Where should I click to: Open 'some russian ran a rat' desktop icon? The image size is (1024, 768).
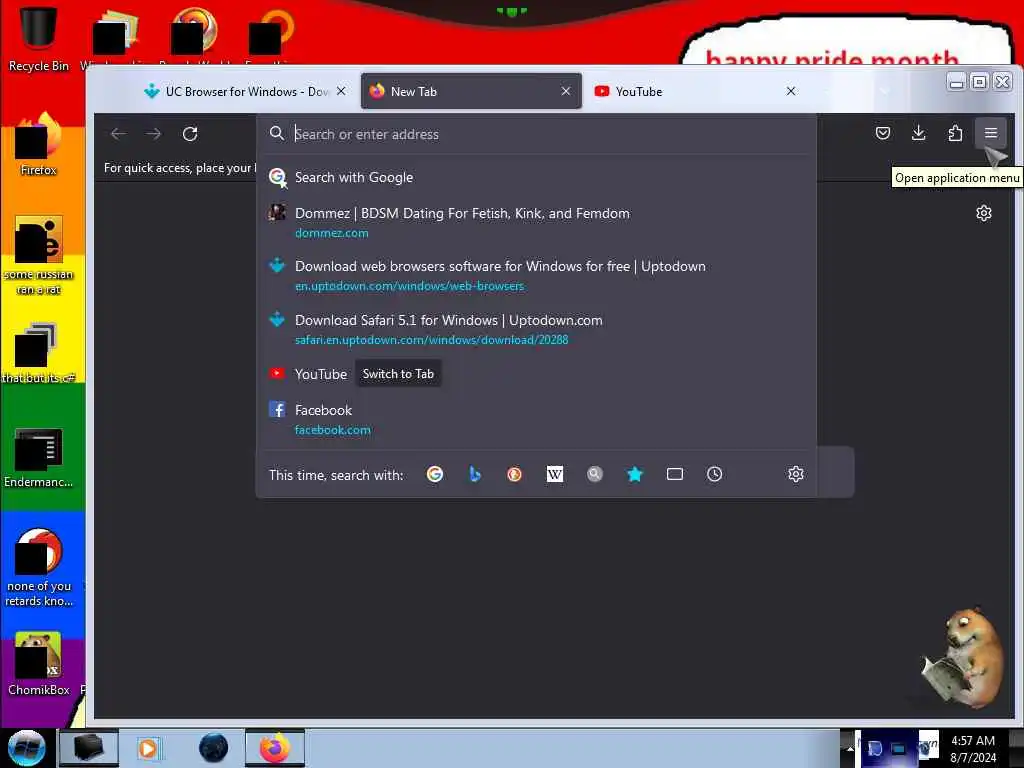pyautogui.click(x=39, y=255)
